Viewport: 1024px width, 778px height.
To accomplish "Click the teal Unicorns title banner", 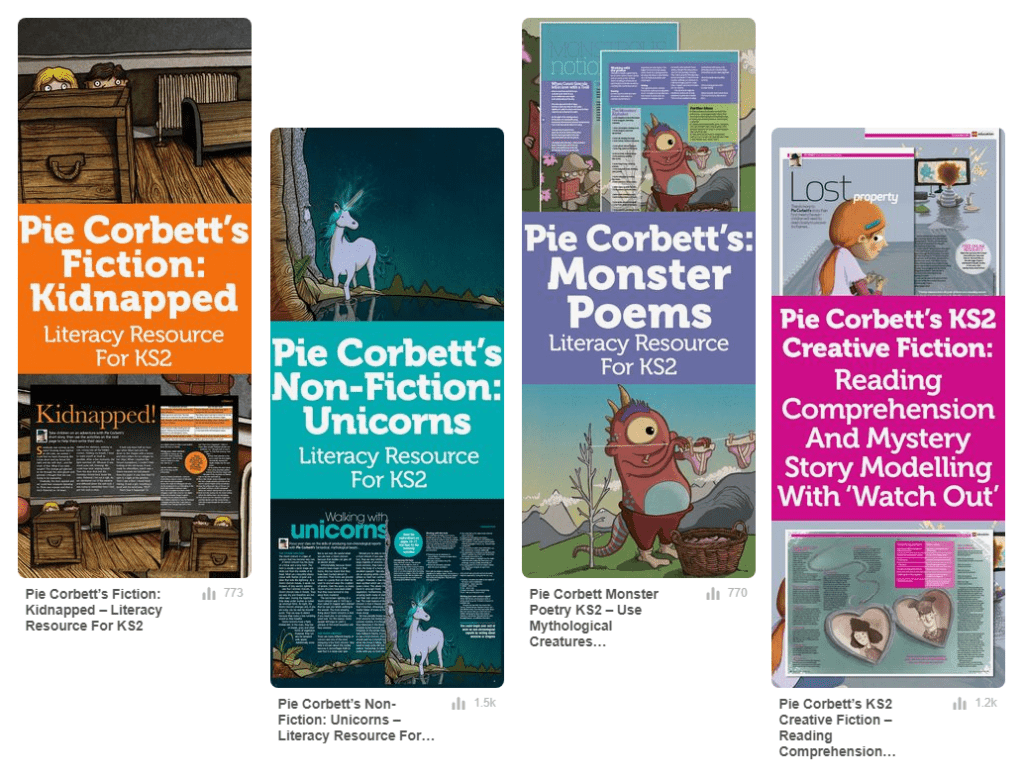I will 387,410.
